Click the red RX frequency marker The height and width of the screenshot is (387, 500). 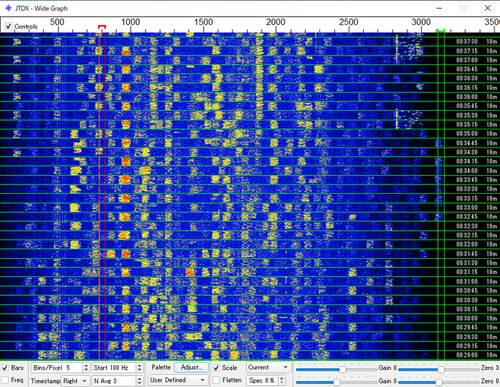click(x=102, y=26)
